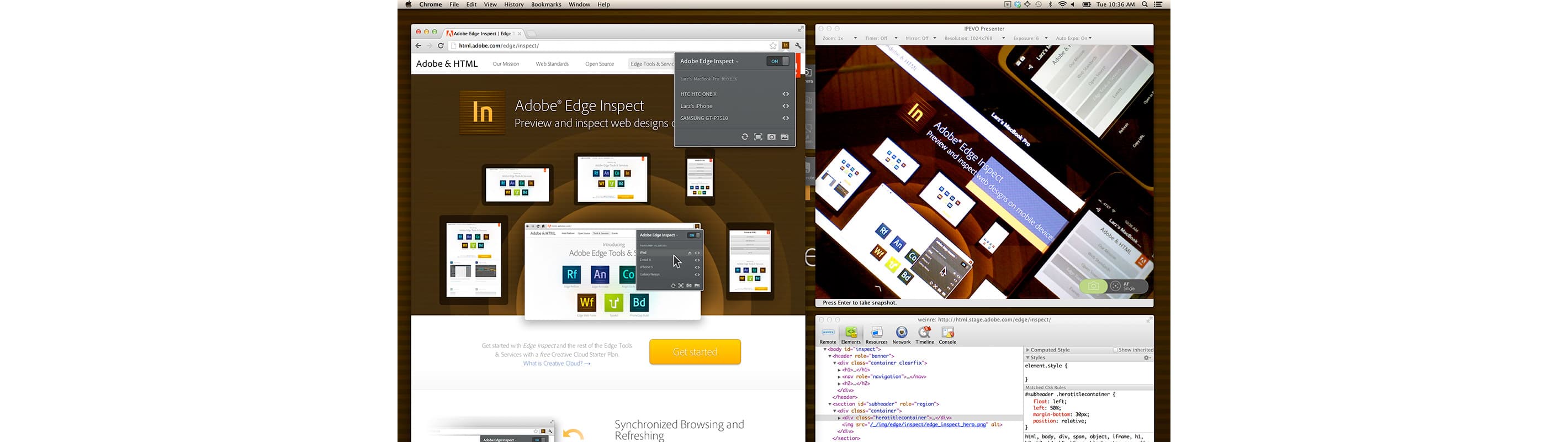Viewport: 1568px width, 442px height.
Task: Open the Bookmarks menu in the menu bar
Action: [x=546, y=4]
